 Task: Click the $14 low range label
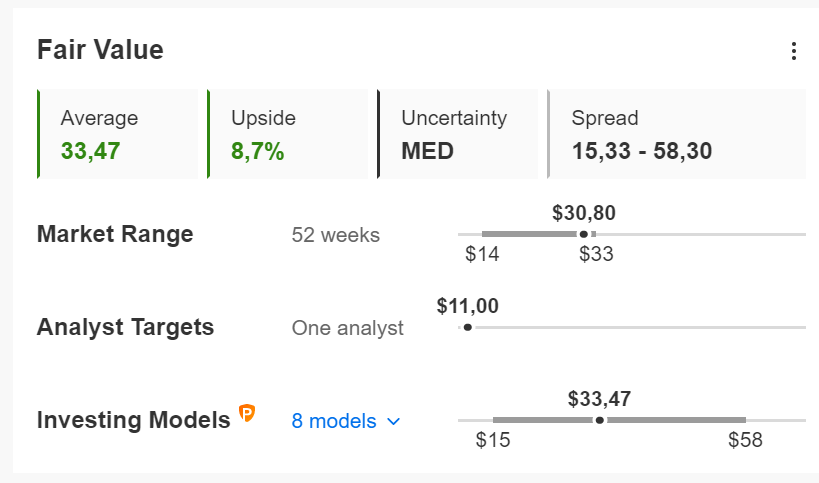pos(482,254)
